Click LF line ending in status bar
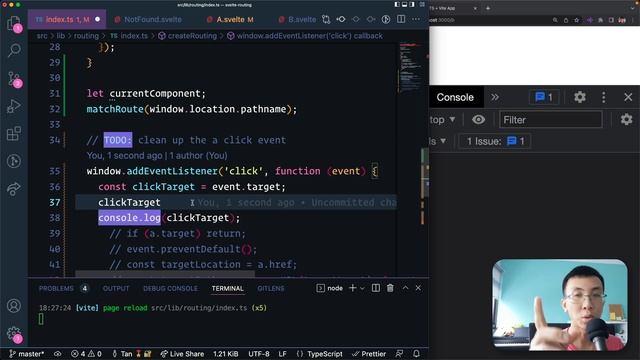The image size is (640, 360). pyautogui.click(x=282, y=354)
